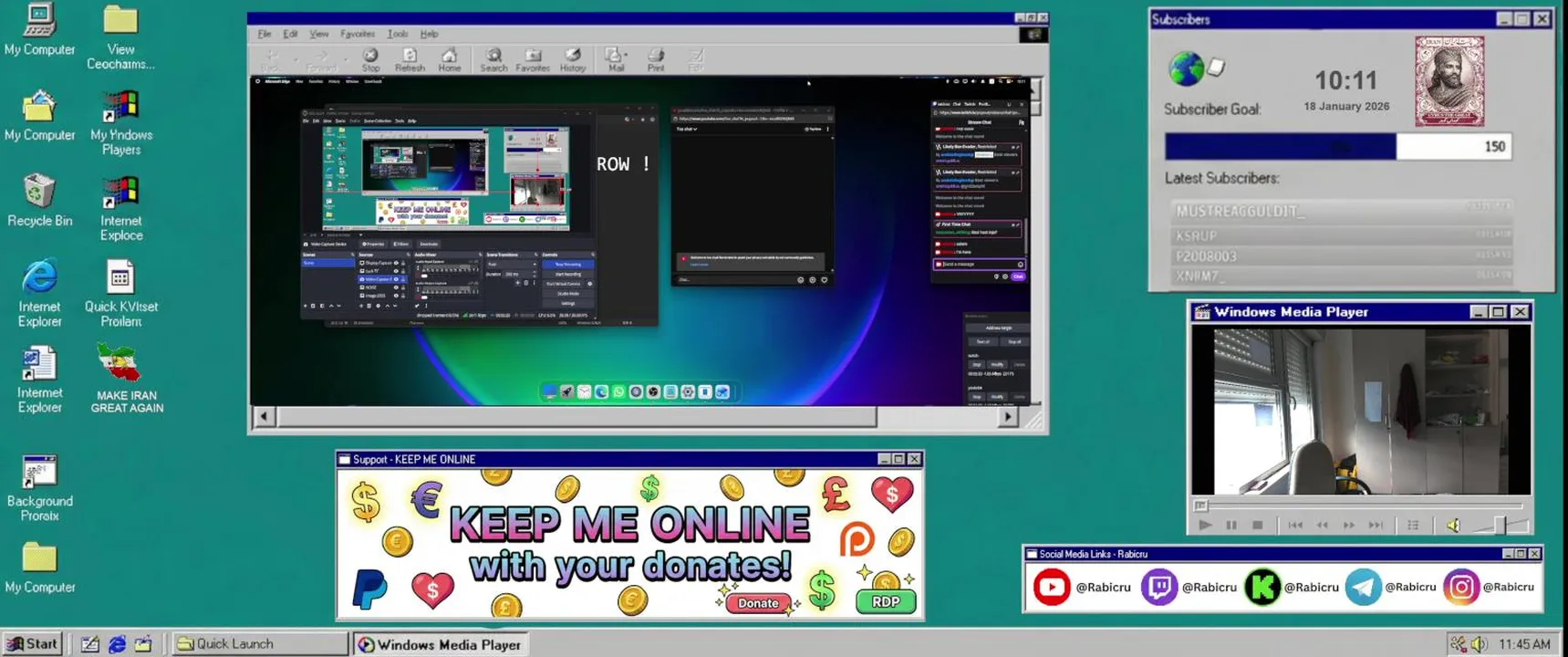1568x657 pixels.
Task: Stop playback in Windows Media Player
Action: pyautogui.click(x=1257, y=525)
